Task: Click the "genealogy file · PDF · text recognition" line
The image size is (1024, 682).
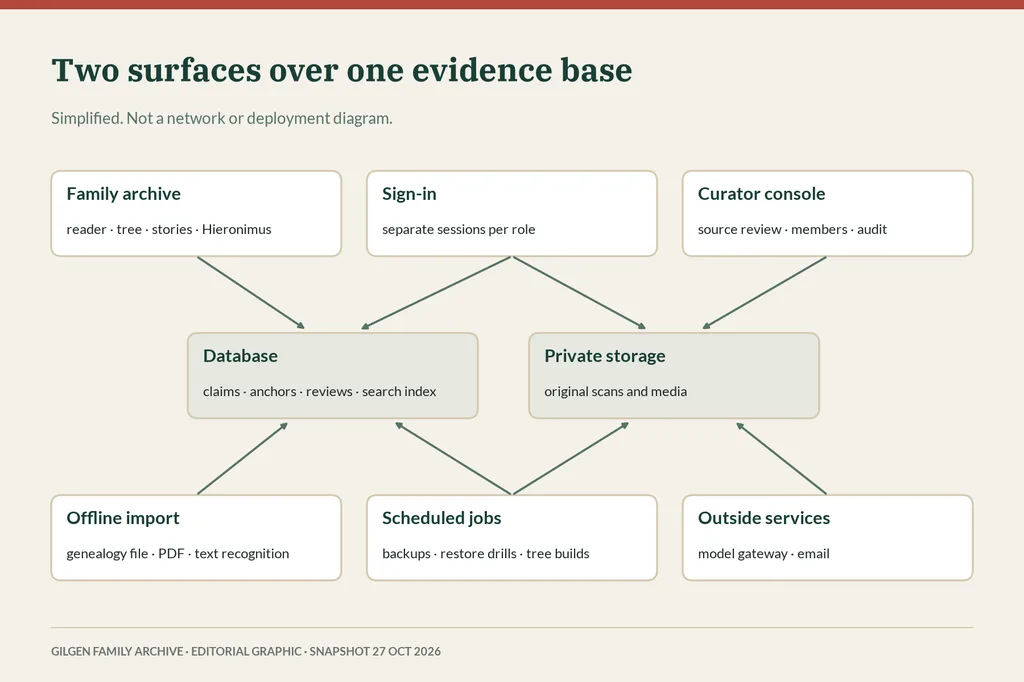Action: pos(178,553)
